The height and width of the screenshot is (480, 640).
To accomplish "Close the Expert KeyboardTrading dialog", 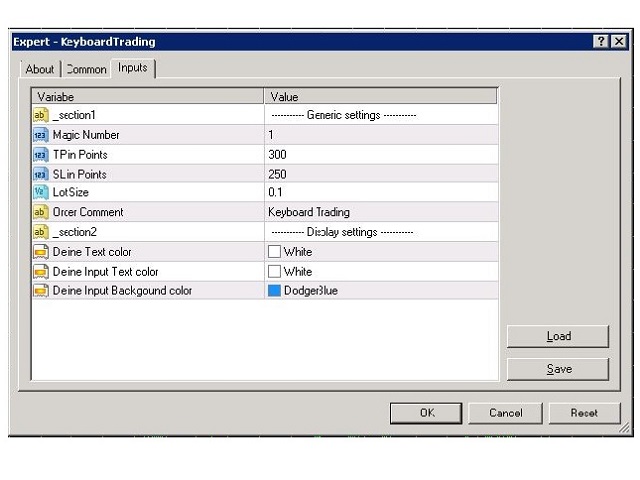I will (x=619, y=41).
